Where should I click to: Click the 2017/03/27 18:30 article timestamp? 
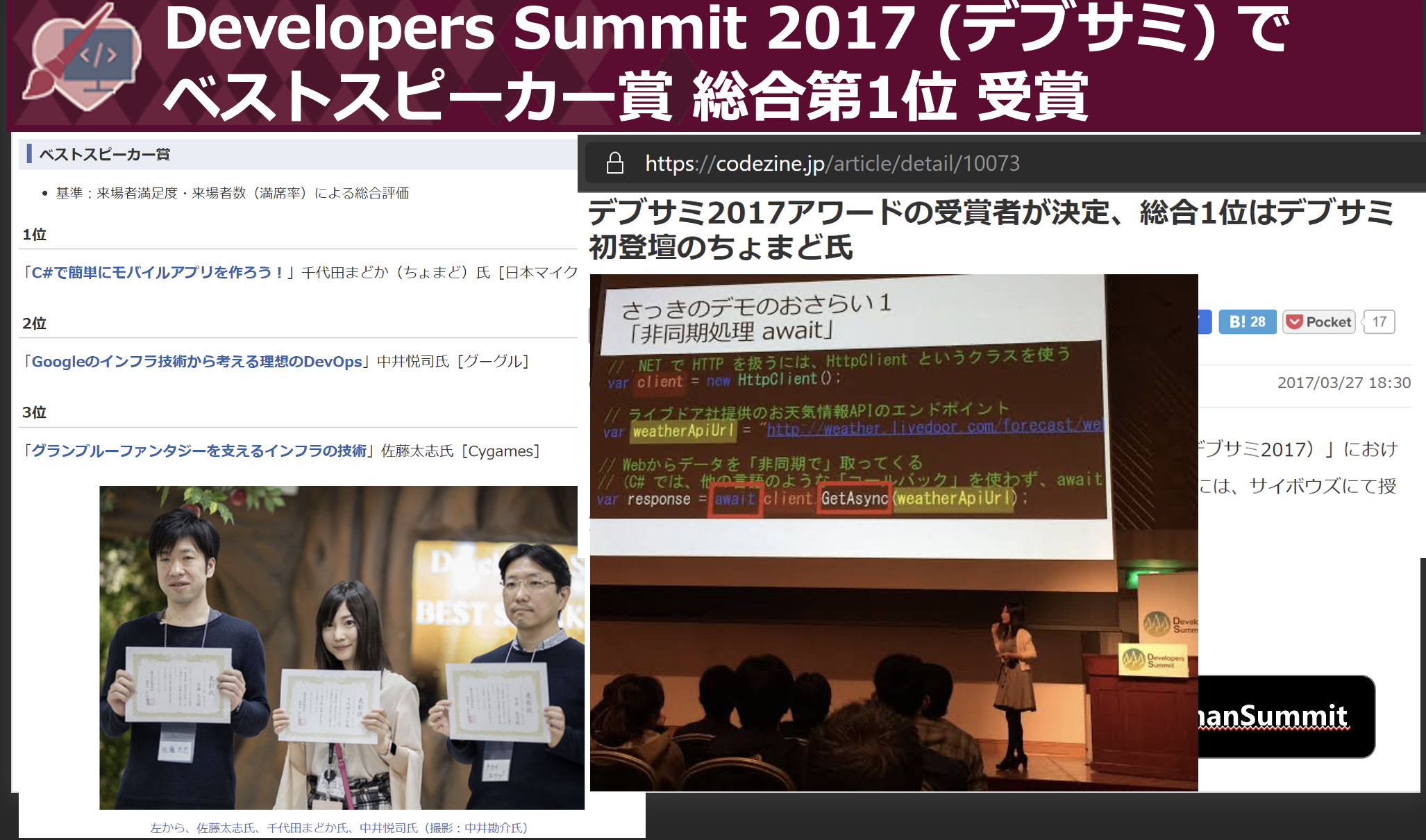click(x=1343, y=383)
